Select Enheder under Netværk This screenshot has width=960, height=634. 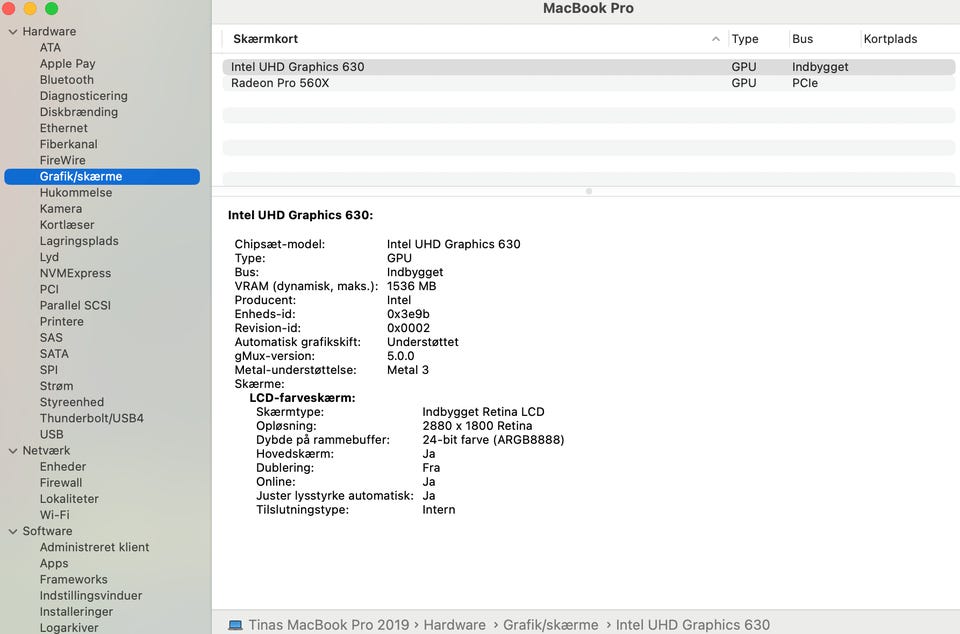(63, 467)
